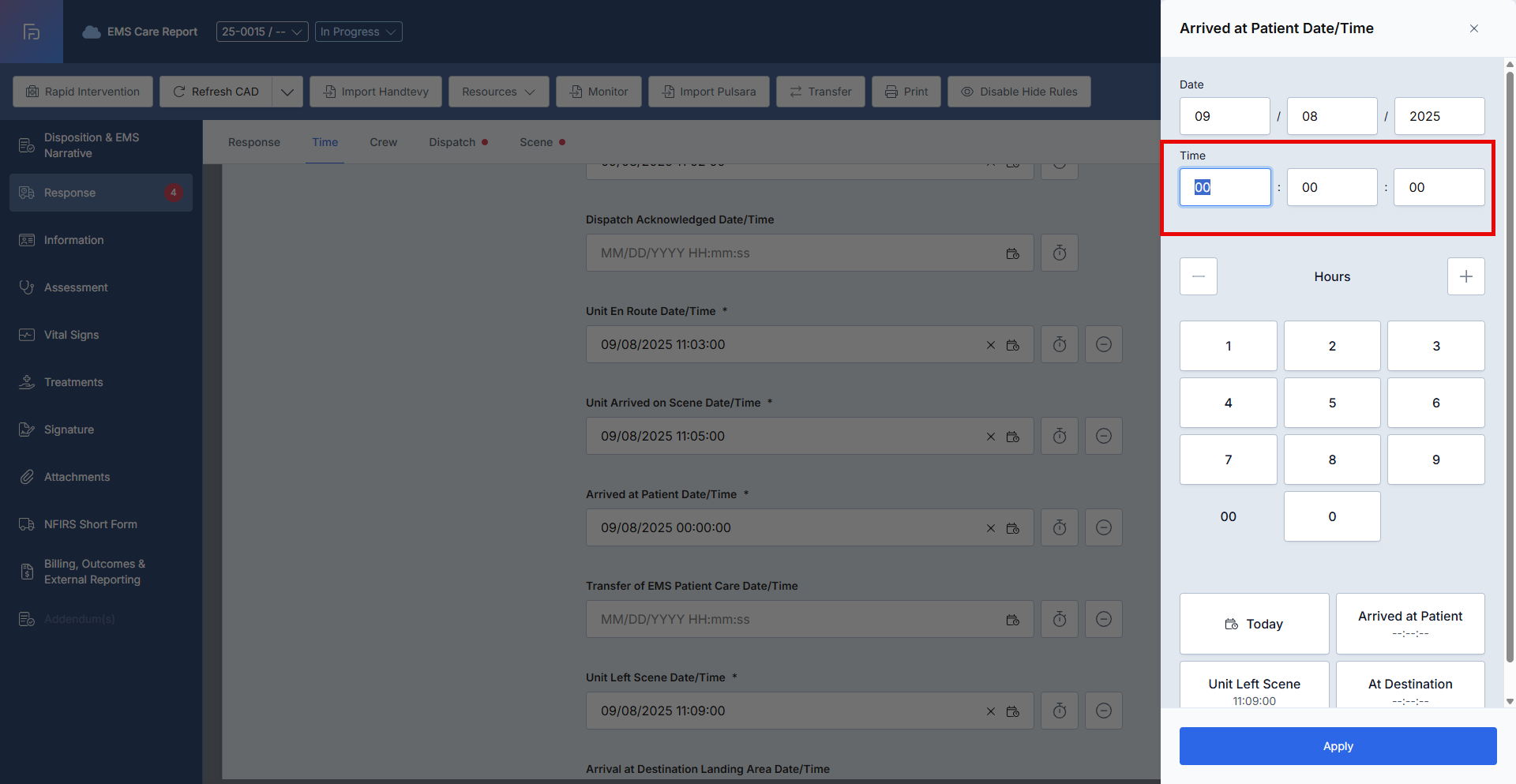Click calendar icon in Dispatch Acknowledged field

coord(1012,253)
